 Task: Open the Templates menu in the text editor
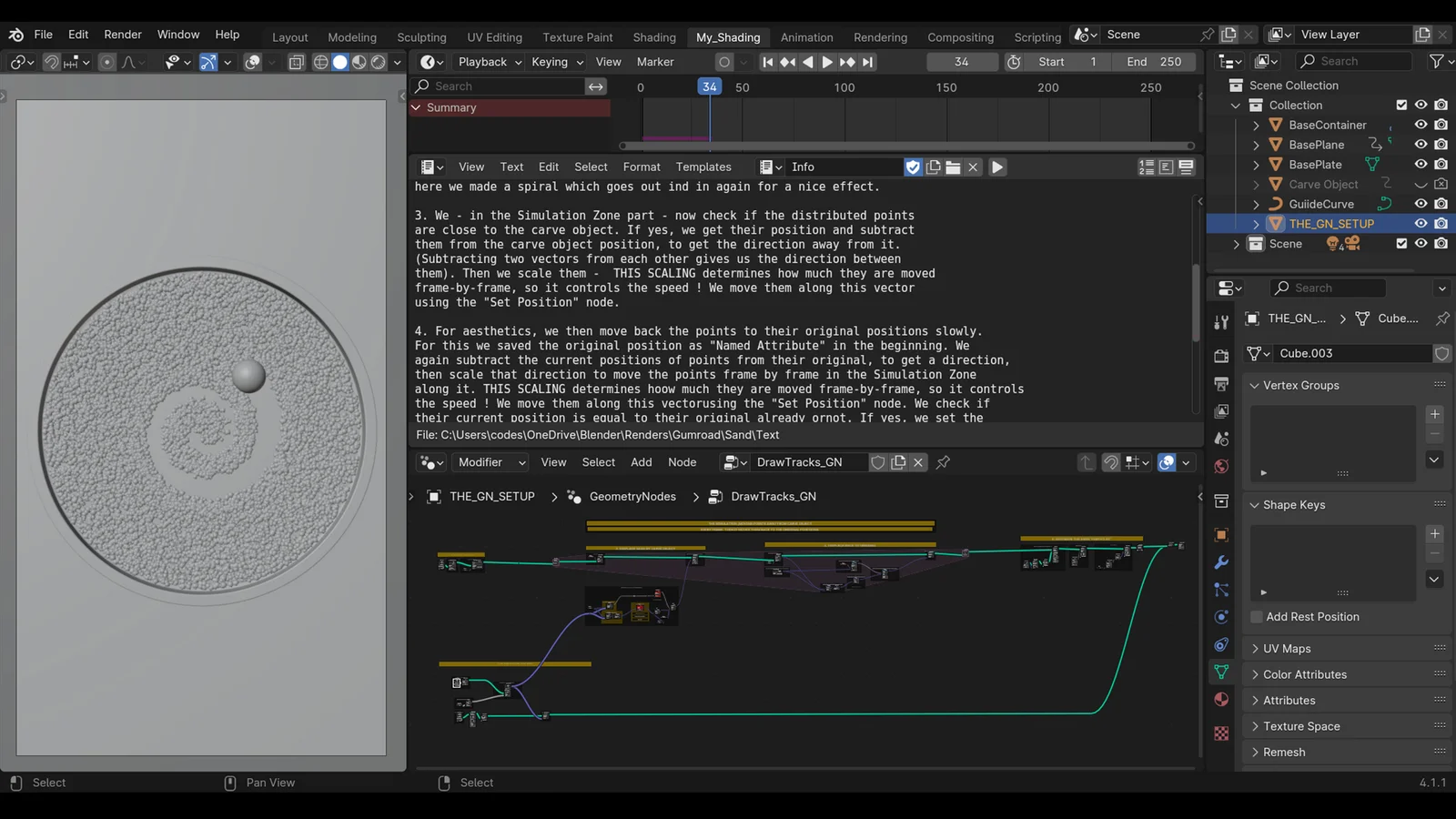pos(703,167)
